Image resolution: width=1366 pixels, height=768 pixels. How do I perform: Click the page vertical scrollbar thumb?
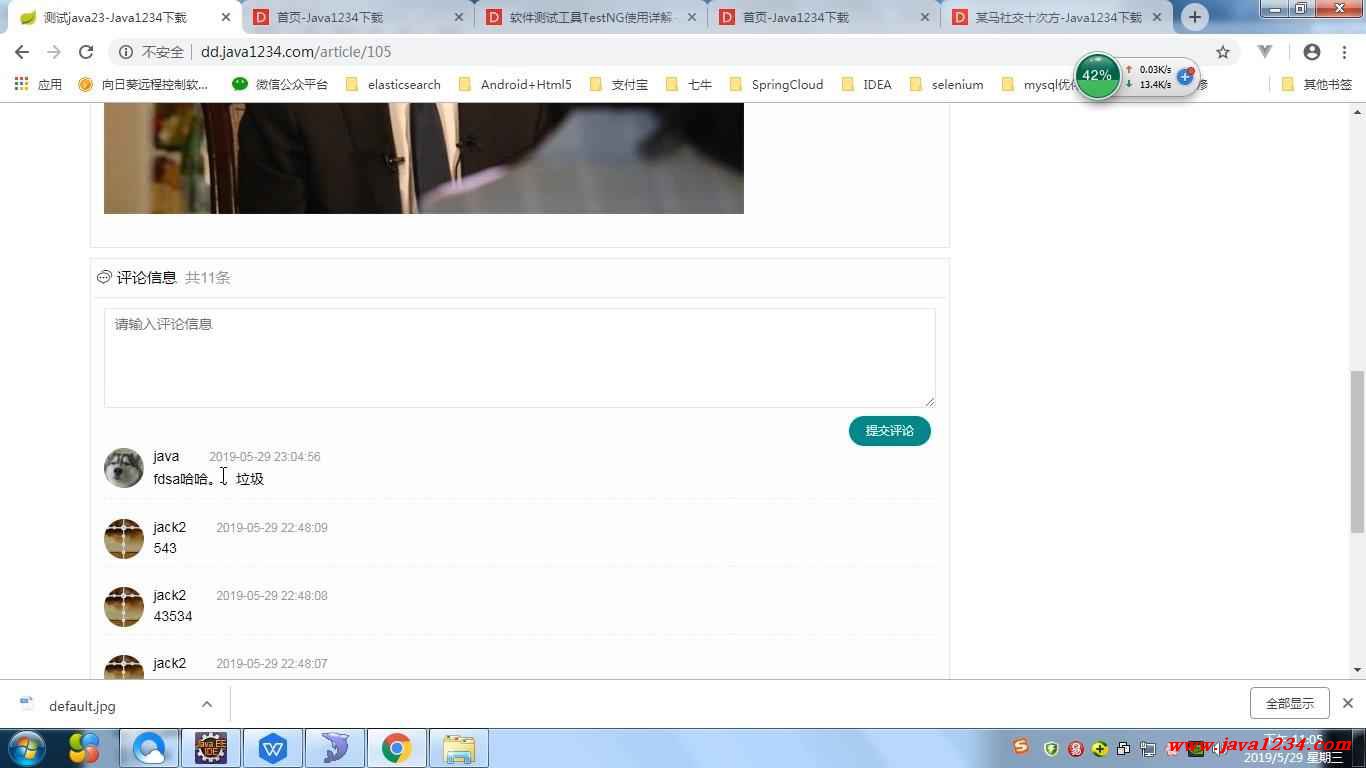coord(1357,451)
